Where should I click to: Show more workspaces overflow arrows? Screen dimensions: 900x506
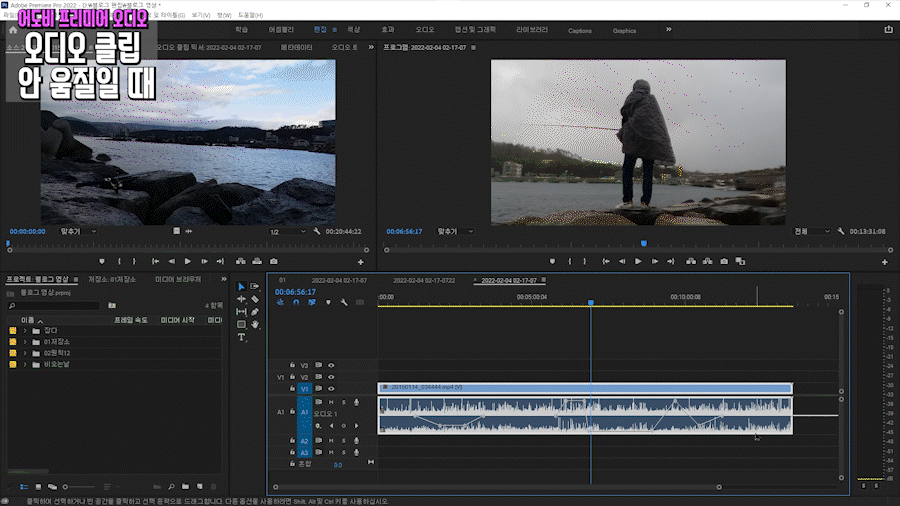point(669,29)
